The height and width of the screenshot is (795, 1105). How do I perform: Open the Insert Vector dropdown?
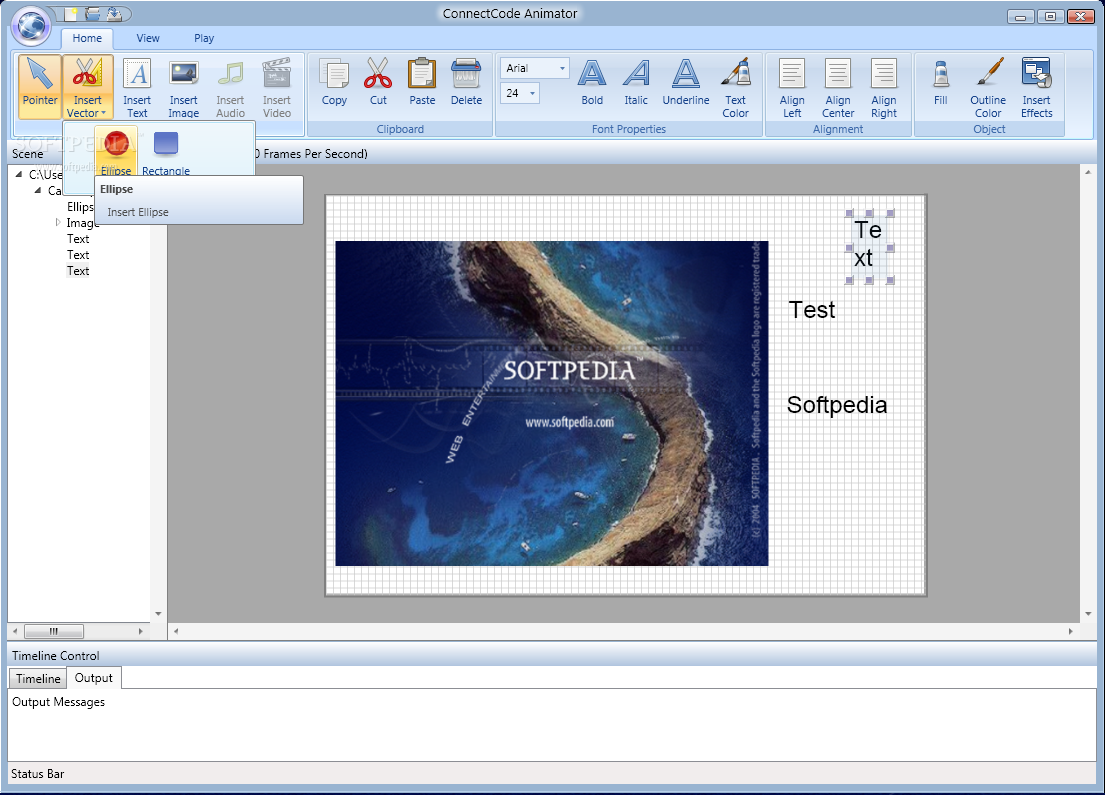[87, 87]
